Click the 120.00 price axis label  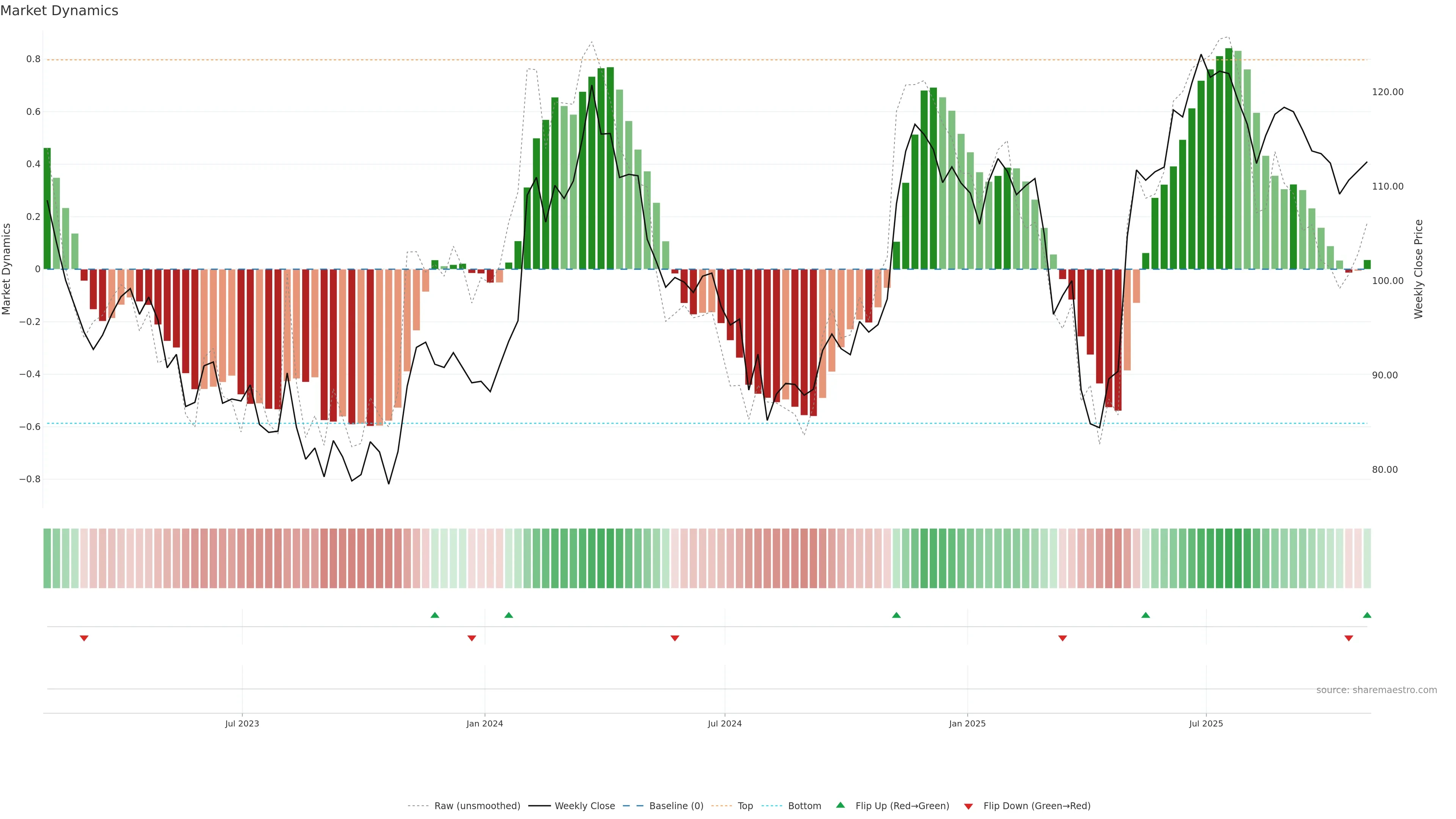click(x=1388, y=92)
